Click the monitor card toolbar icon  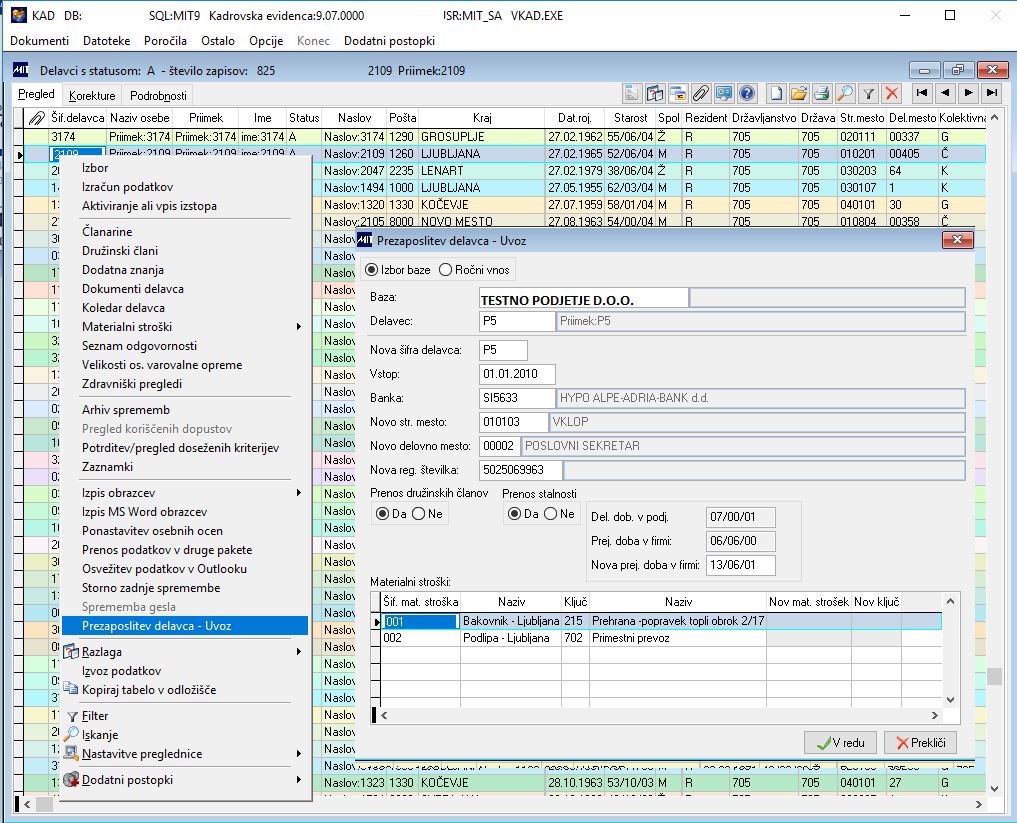[724, 93]
